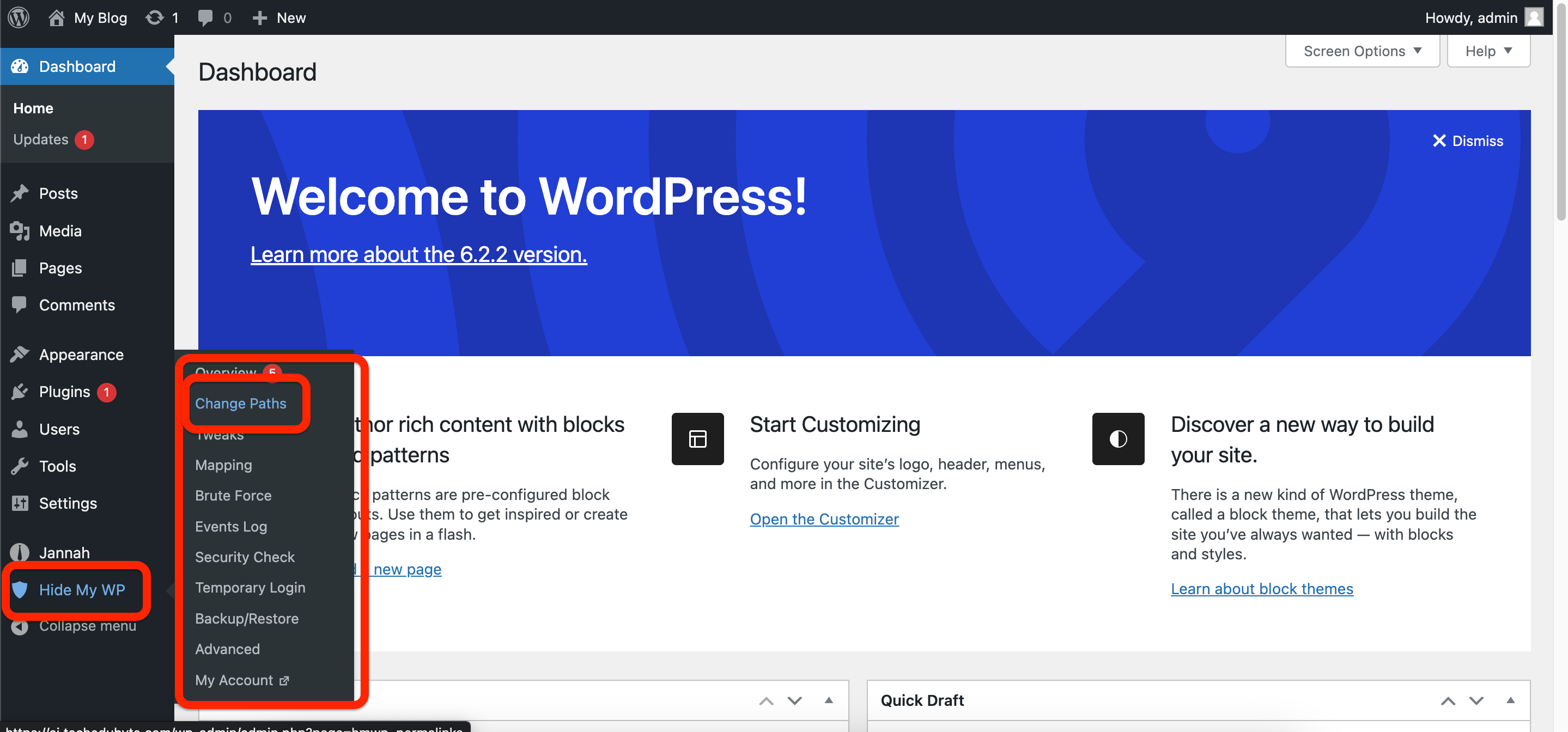1568x732 pixels.
Task: Expand the Screen Options dropdown
Action: pyautogui.click(x=1362, y=51)
